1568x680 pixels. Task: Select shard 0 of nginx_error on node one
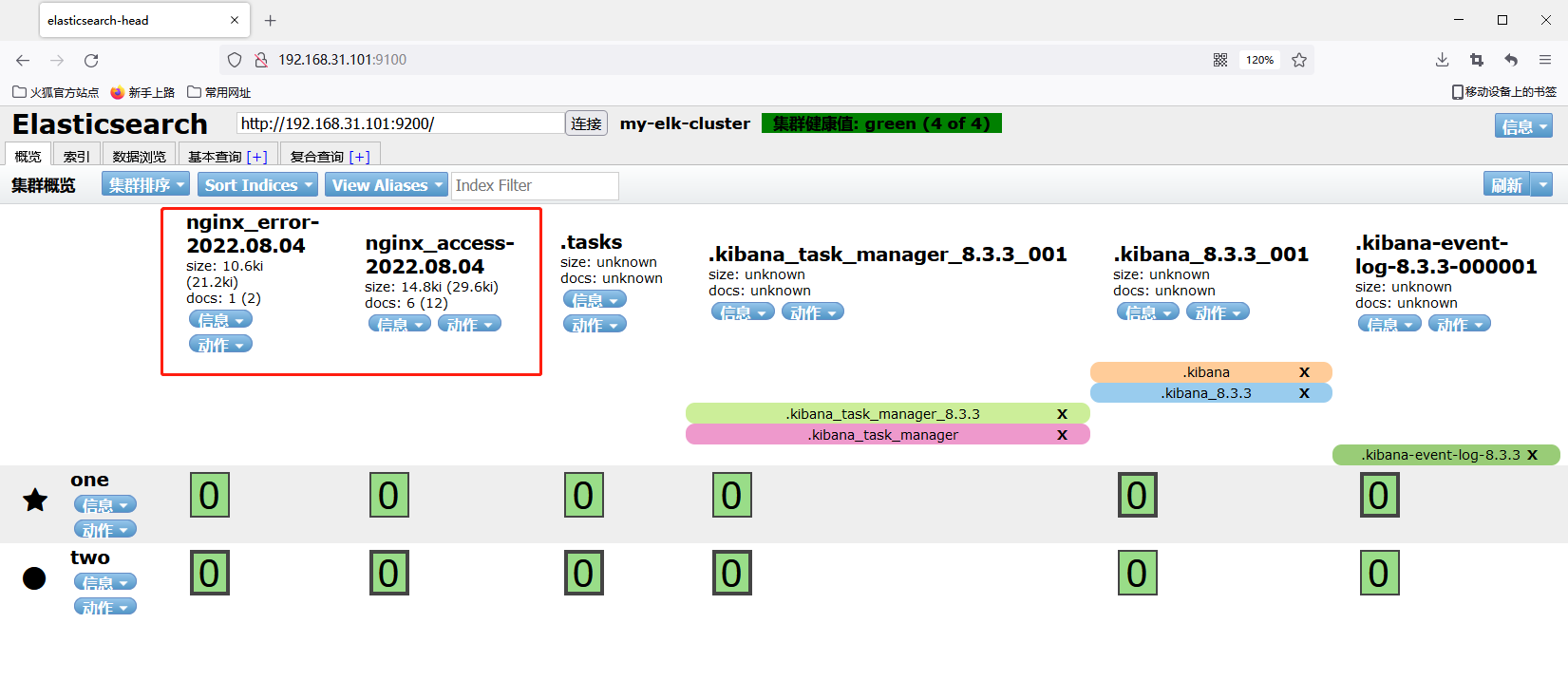[x=210, y=495]
